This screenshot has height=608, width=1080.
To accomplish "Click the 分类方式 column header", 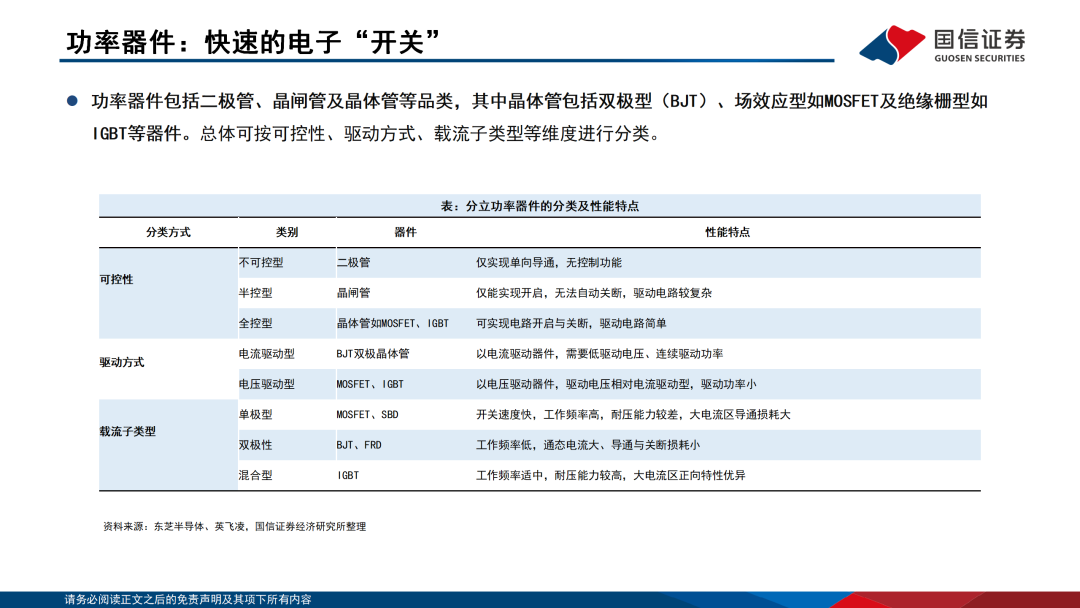I will click(168, 233).
